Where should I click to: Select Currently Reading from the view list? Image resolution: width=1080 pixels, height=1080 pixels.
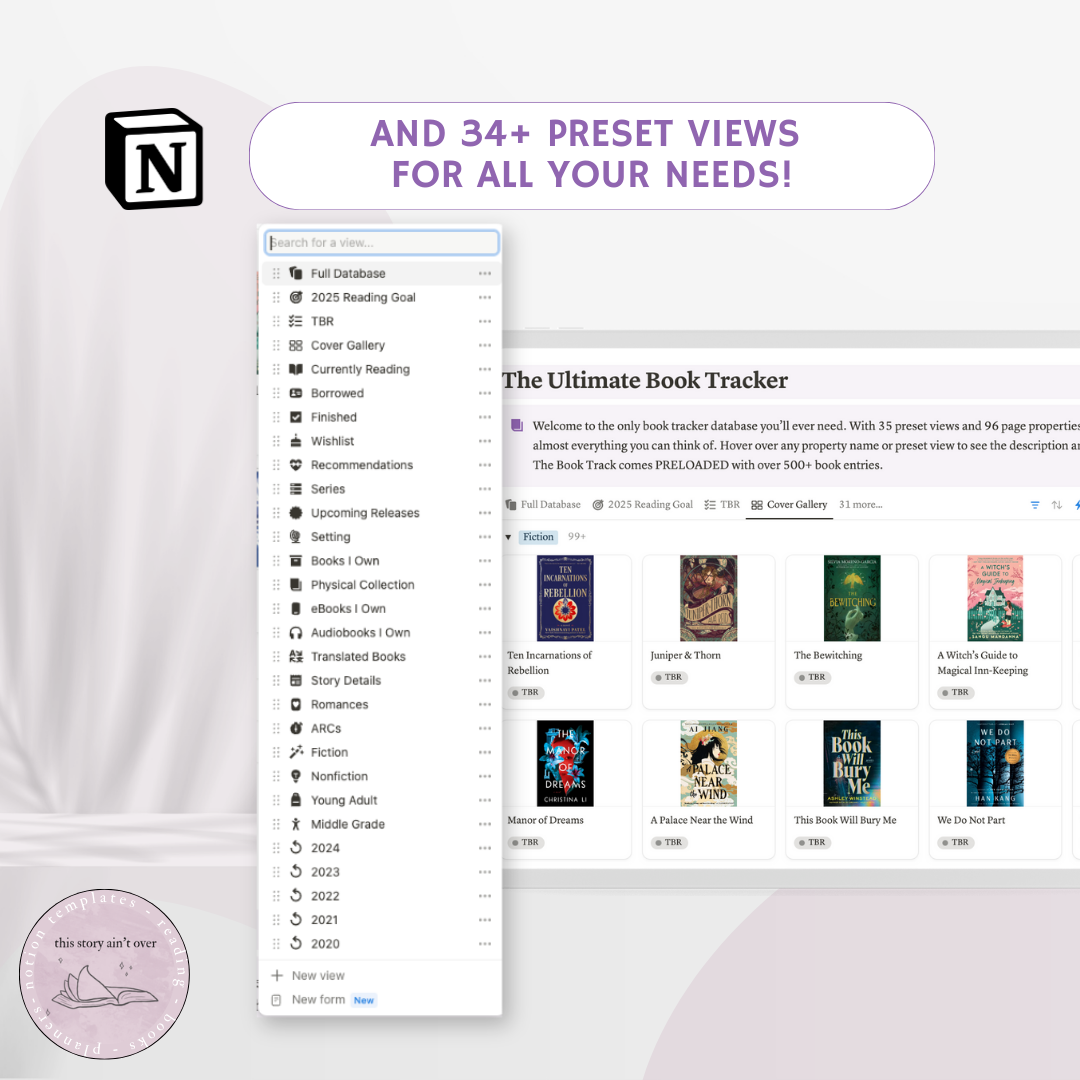(x=360, y=369)
